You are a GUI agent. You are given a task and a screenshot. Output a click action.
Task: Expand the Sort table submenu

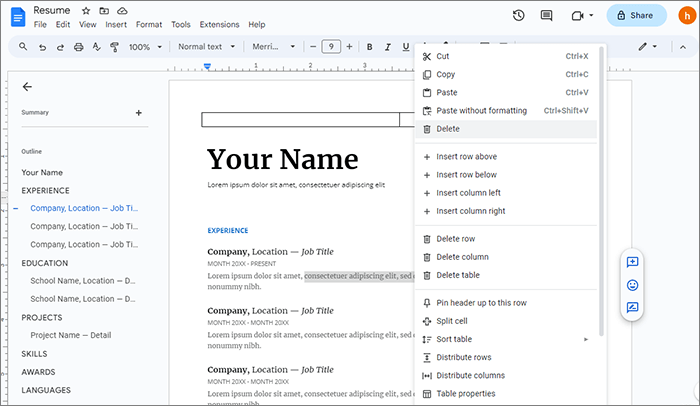(586, 339)
